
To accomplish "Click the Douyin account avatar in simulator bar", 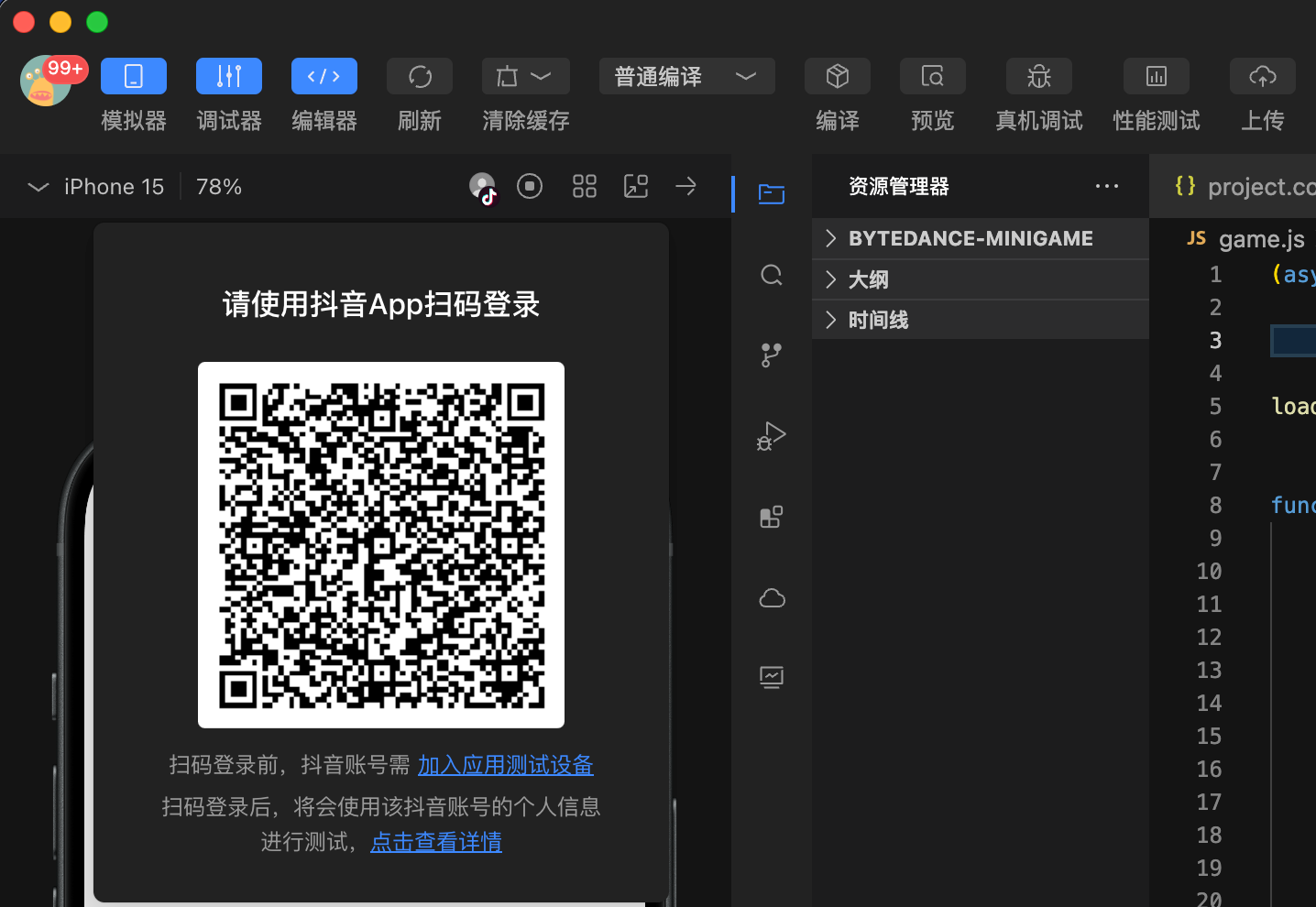I will pyautogui.click(x=483, y=187).
